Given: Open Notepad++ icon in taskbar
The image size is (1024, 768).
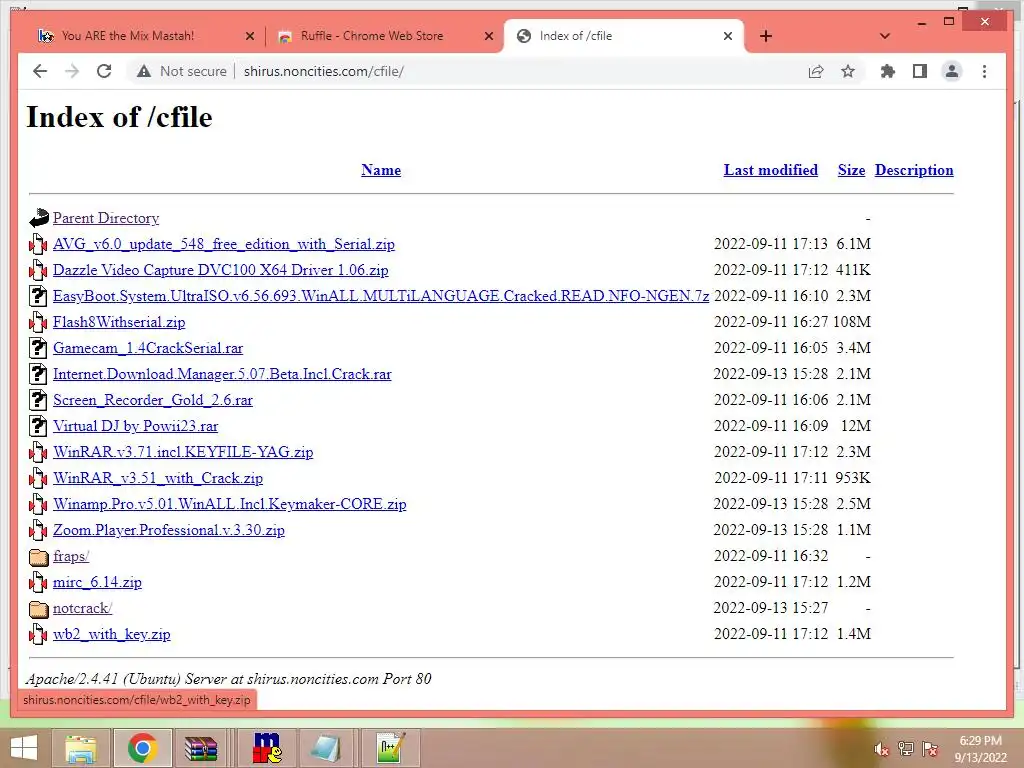Looking at the screenshot, I should 391,748.
